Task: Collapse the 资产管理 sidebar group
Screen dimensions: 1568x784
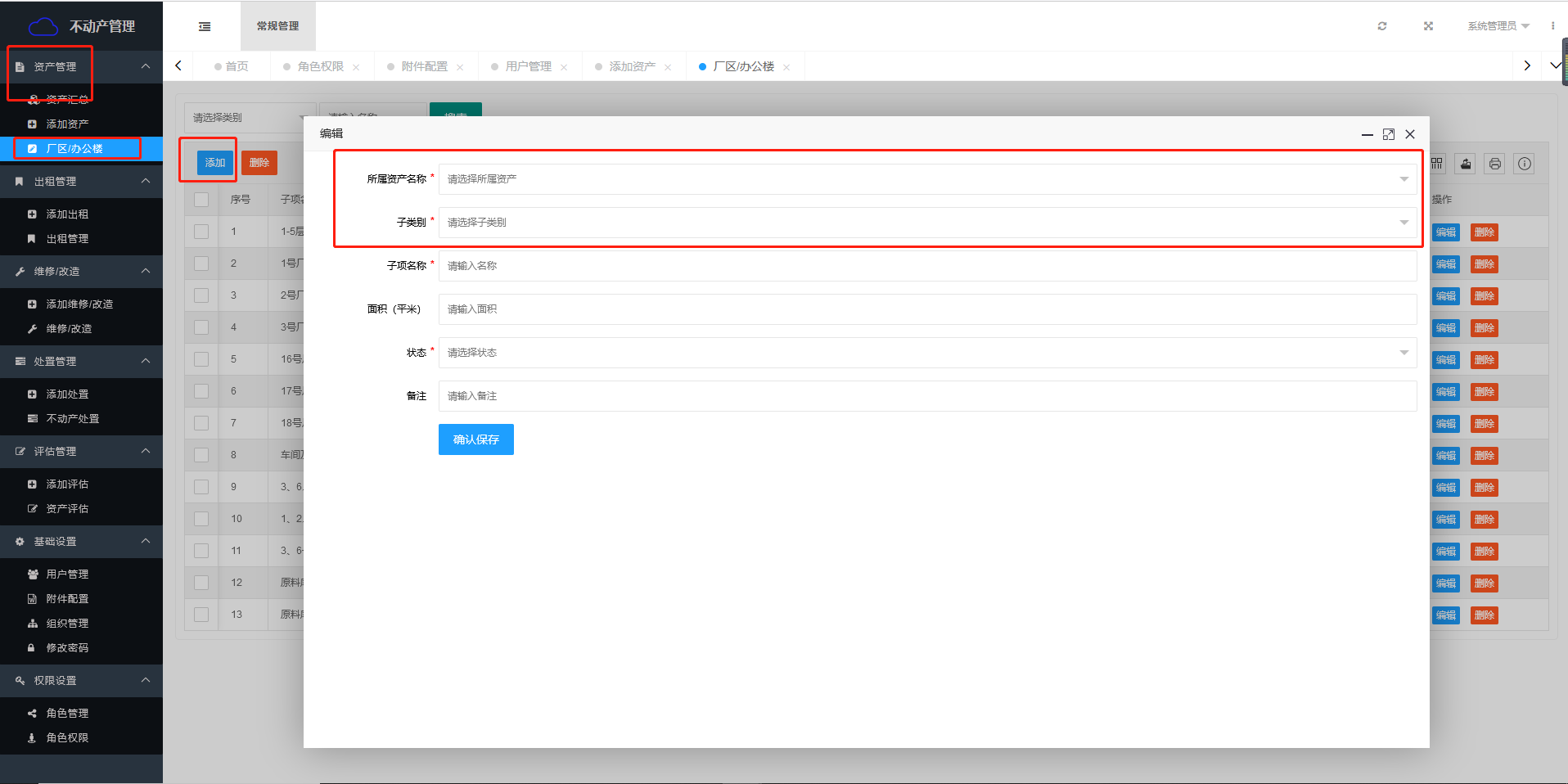Action: tap(81, 66)
